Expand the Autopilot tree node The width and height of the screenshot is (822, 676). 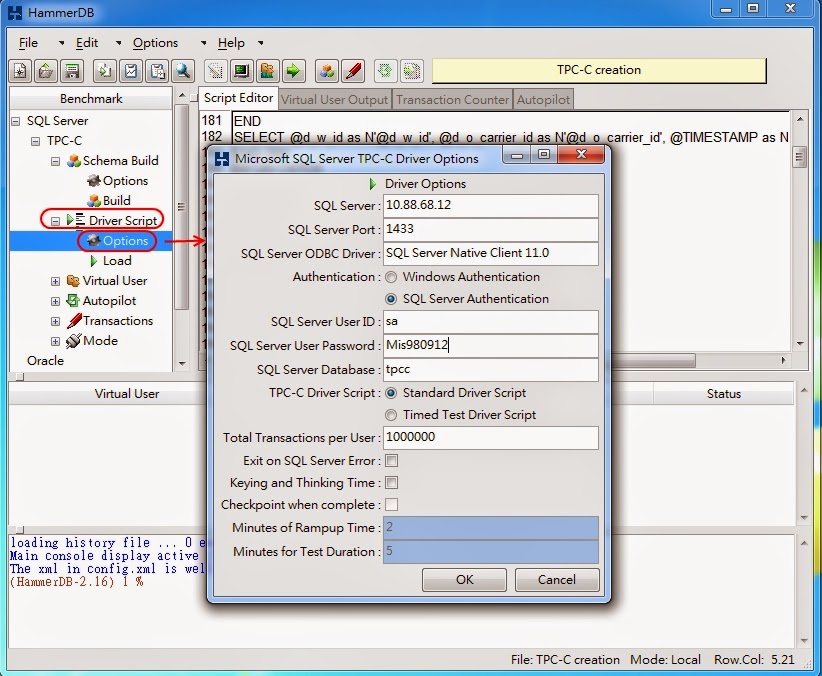(54, 301)
